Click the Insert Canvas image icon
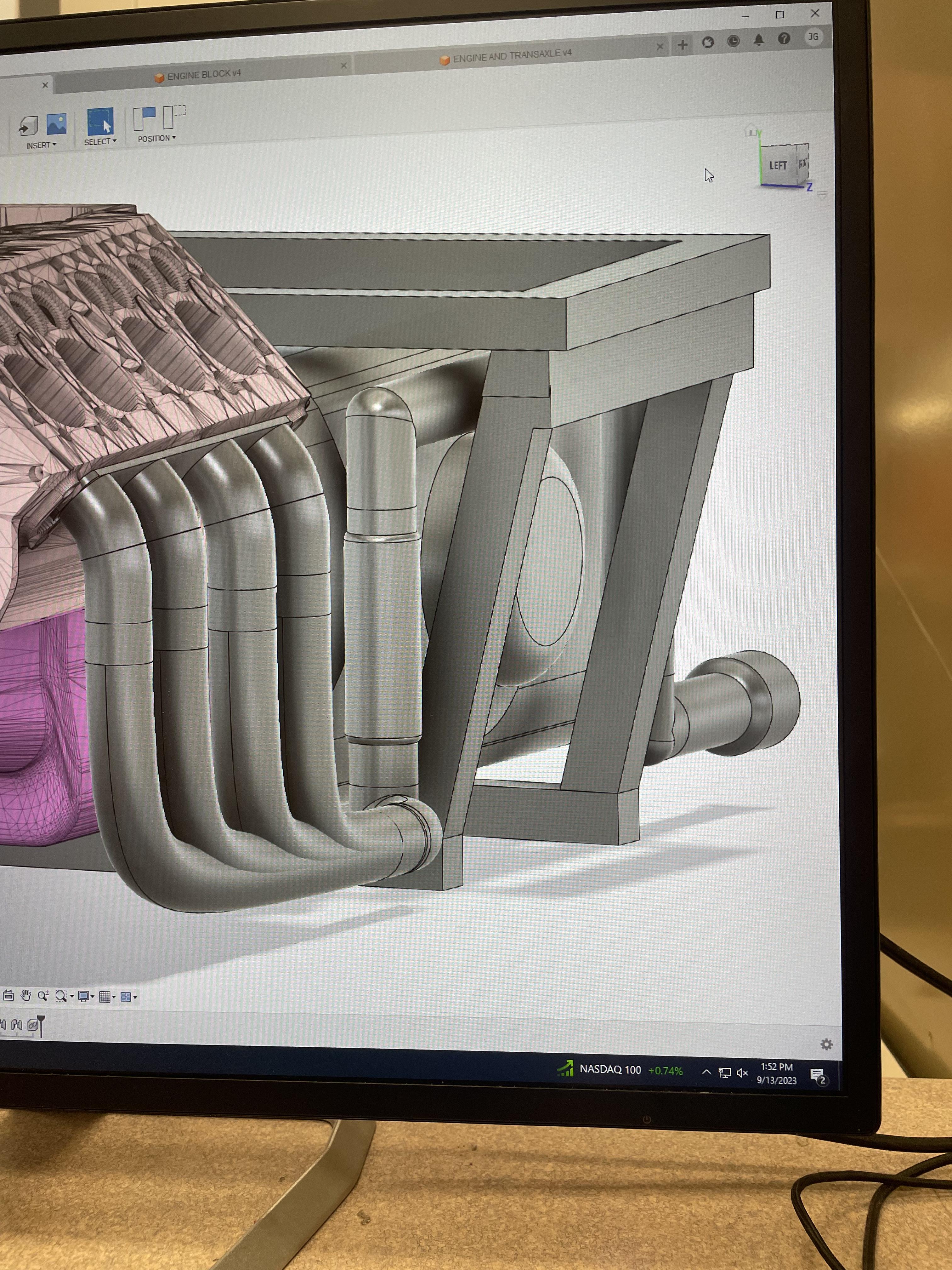Image resolution: width=952 pixels, height=1270 pixels. tap(57, 123)
